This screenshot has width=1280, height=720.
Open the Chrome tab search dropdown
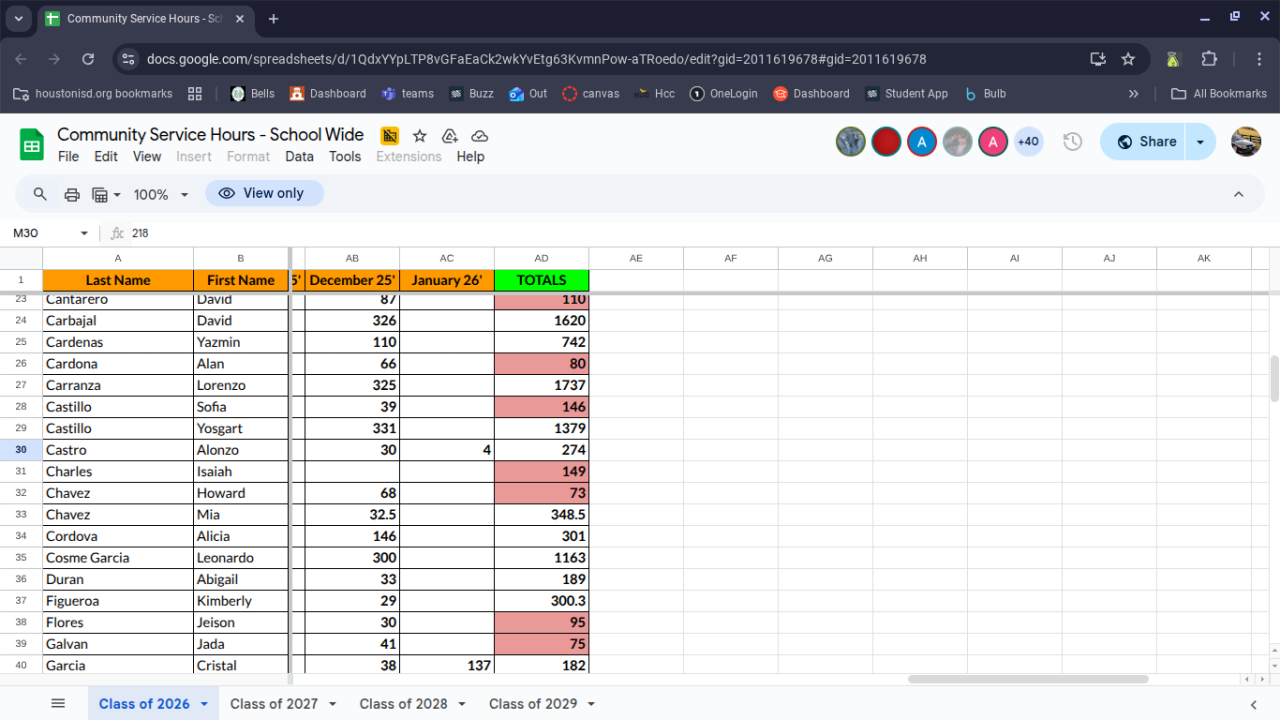pos(18,19)
